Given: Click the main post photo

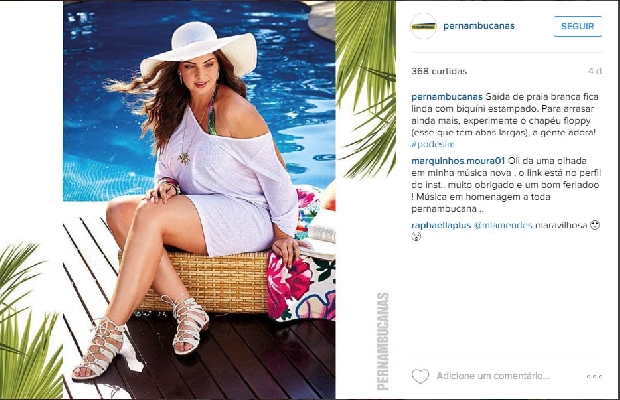Looking at the screenshot, I should click(x=199, y=200).
